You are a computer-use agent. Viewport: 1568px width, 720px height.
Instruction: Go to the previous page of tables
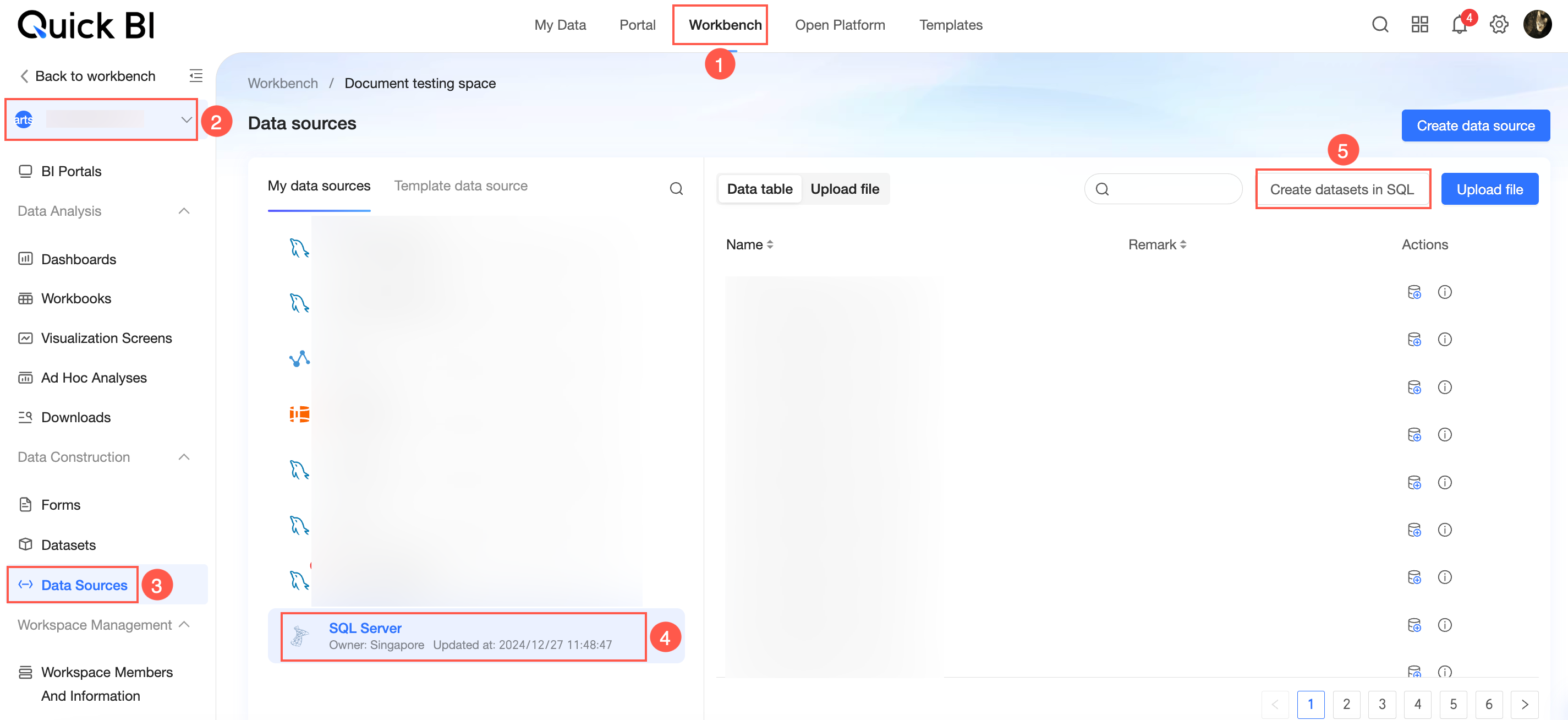(x=1275, y=704)
